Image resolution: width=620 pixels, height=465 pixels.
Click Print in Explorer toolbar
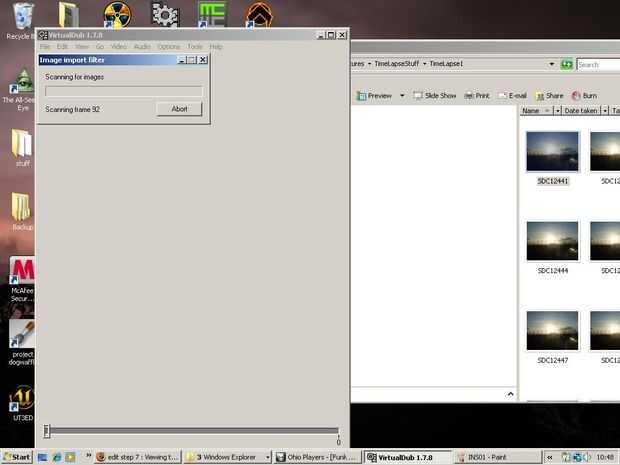(x=477, y=96)
